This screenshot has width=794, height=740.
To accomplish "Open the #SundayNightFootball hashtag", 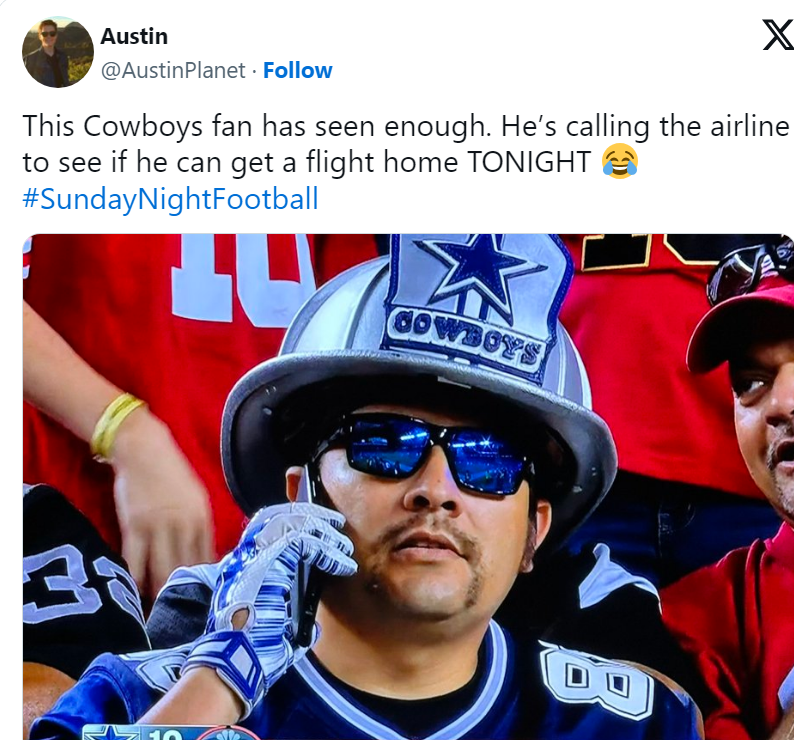I will [170, 199].
